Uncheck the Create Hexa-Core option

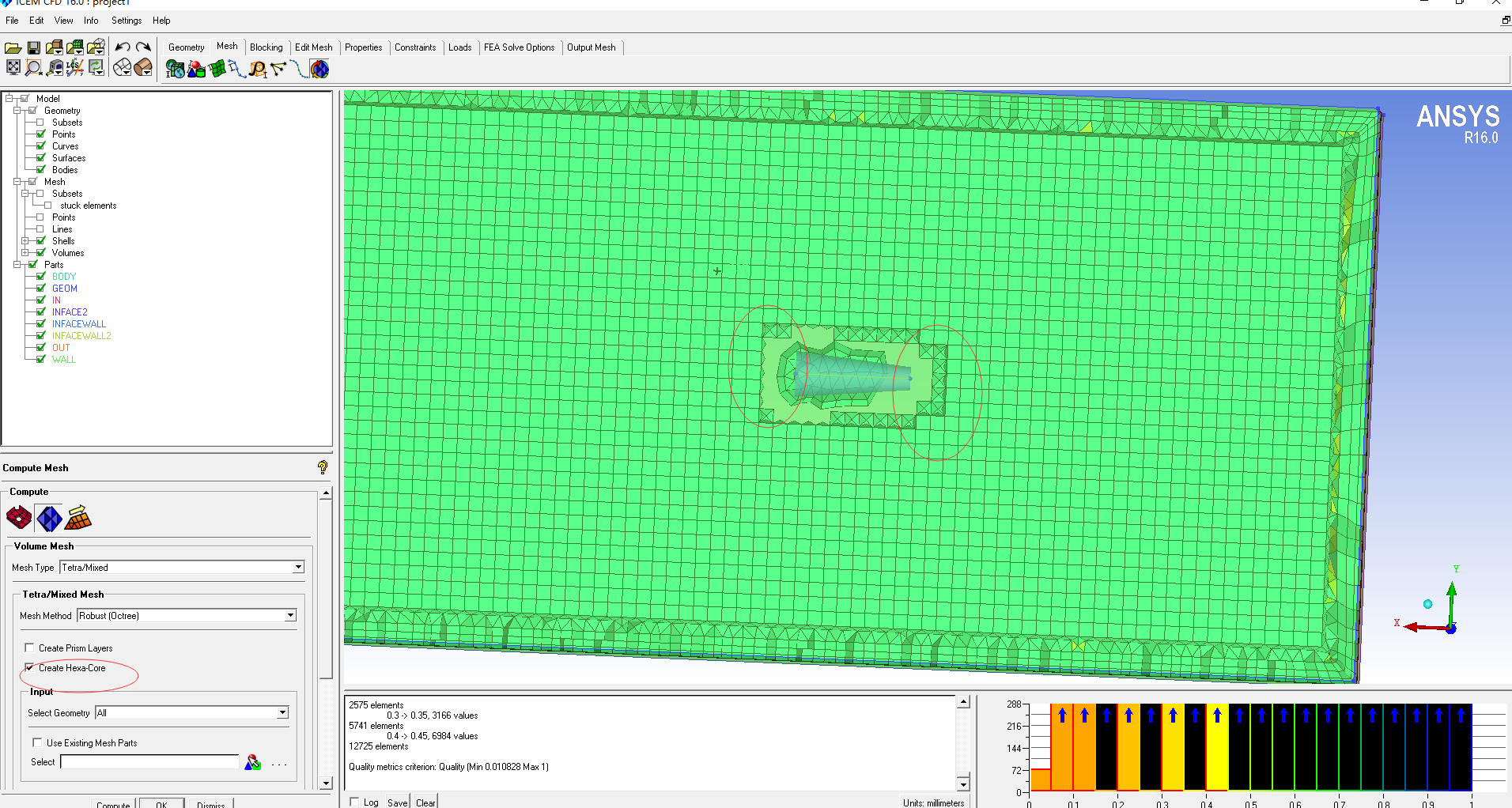click(x=30, y=667)
